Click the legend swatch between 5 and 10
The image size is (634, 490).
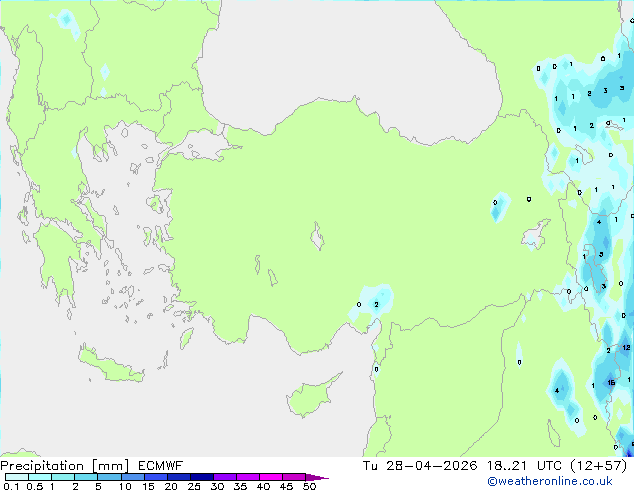109,477
